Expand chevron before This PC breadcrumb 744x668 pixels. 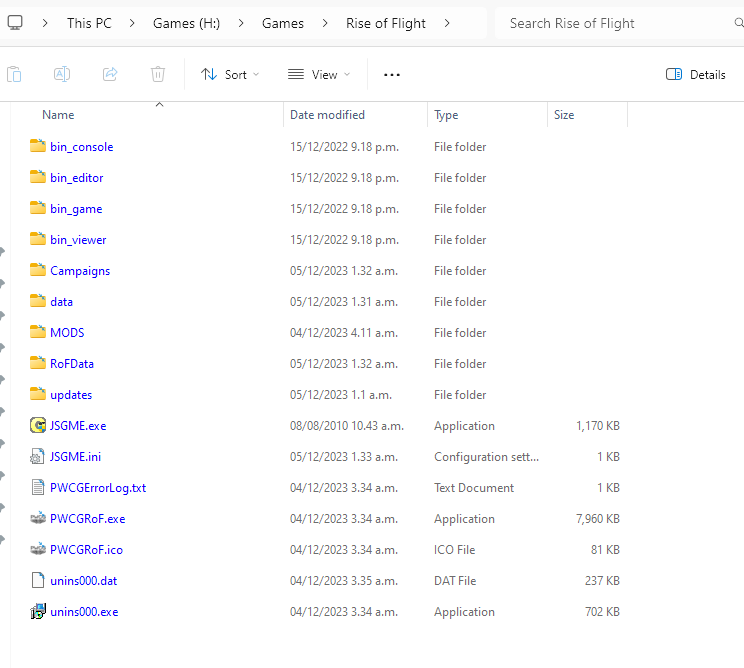[45, 23]
